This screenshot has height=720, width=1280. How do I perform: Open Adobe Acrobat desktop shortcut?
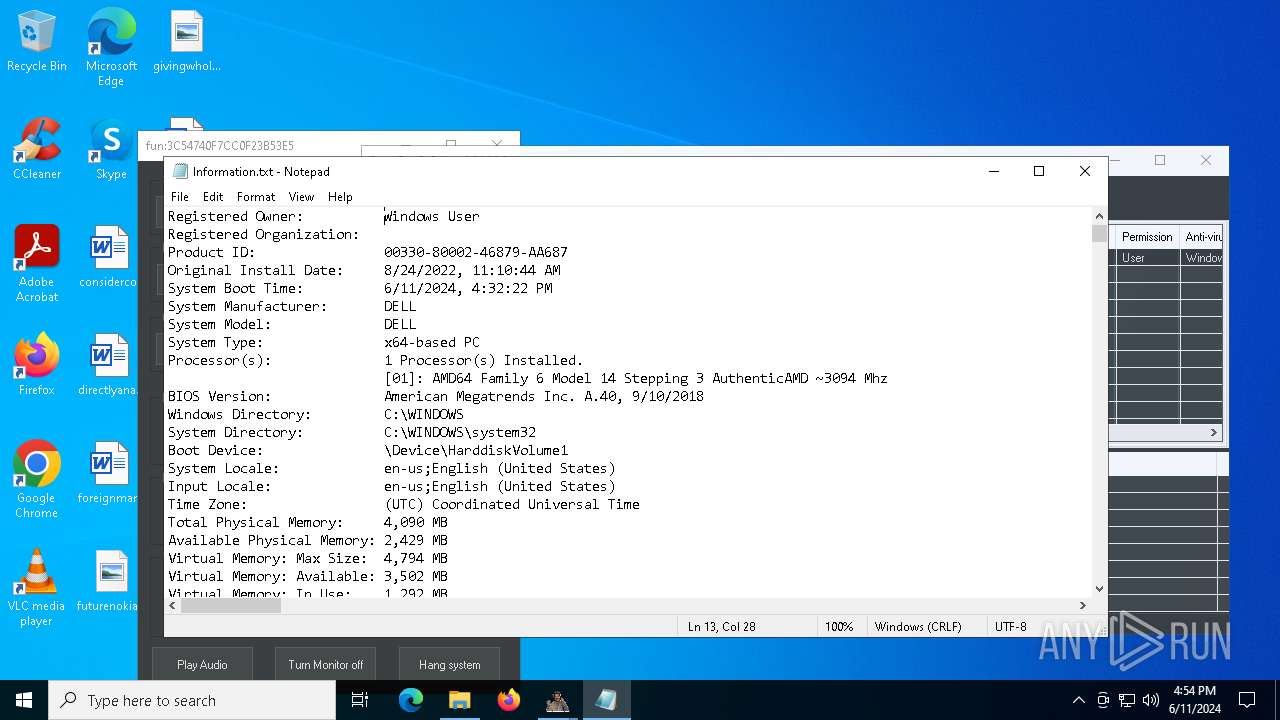click(37, 264)
